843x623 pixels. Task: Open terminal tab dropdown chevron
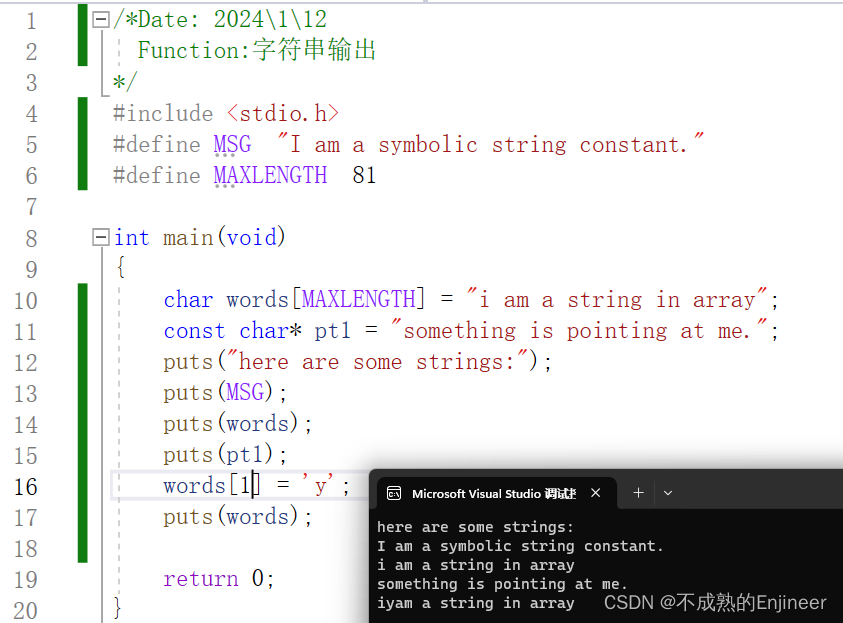(x=668, y=493)
